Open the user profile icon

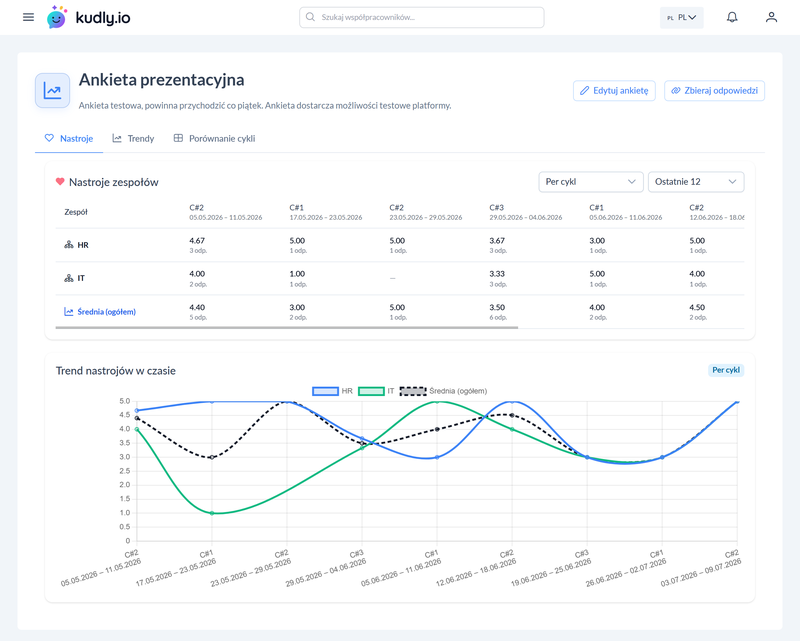tap(771, 17)
